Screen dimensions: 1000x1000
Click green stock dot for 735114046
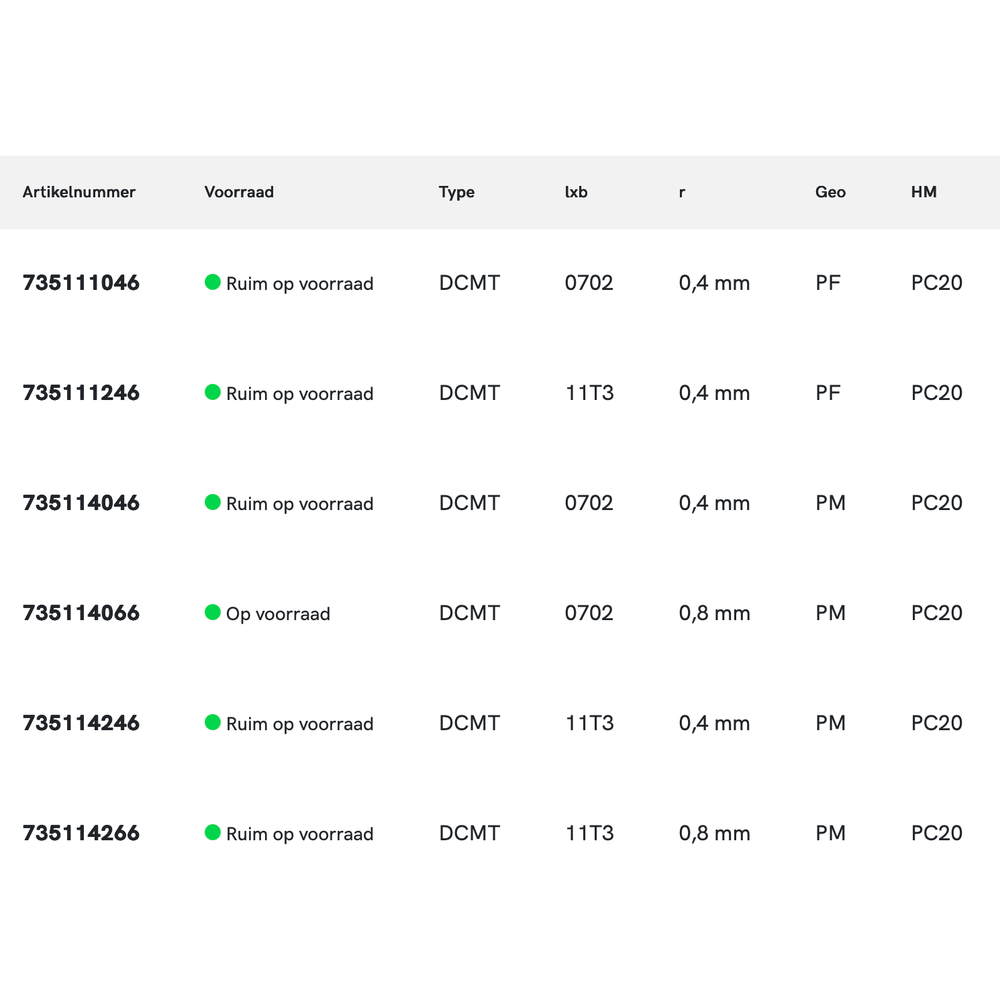pyautogui.click(x=212, y=502)
